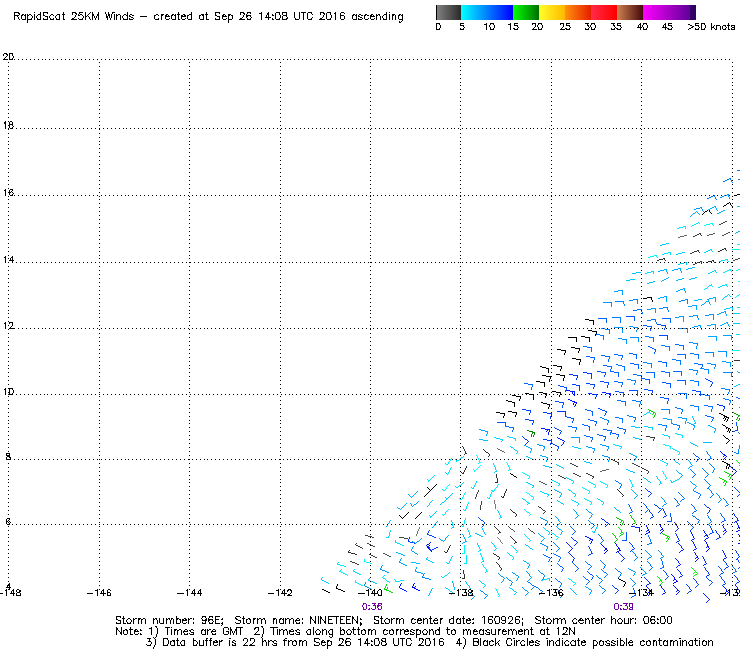Screen dimensions: 740x650
Task: Click the 'Black Circles indicate possible contamination' note
Action: pos(593,642)
